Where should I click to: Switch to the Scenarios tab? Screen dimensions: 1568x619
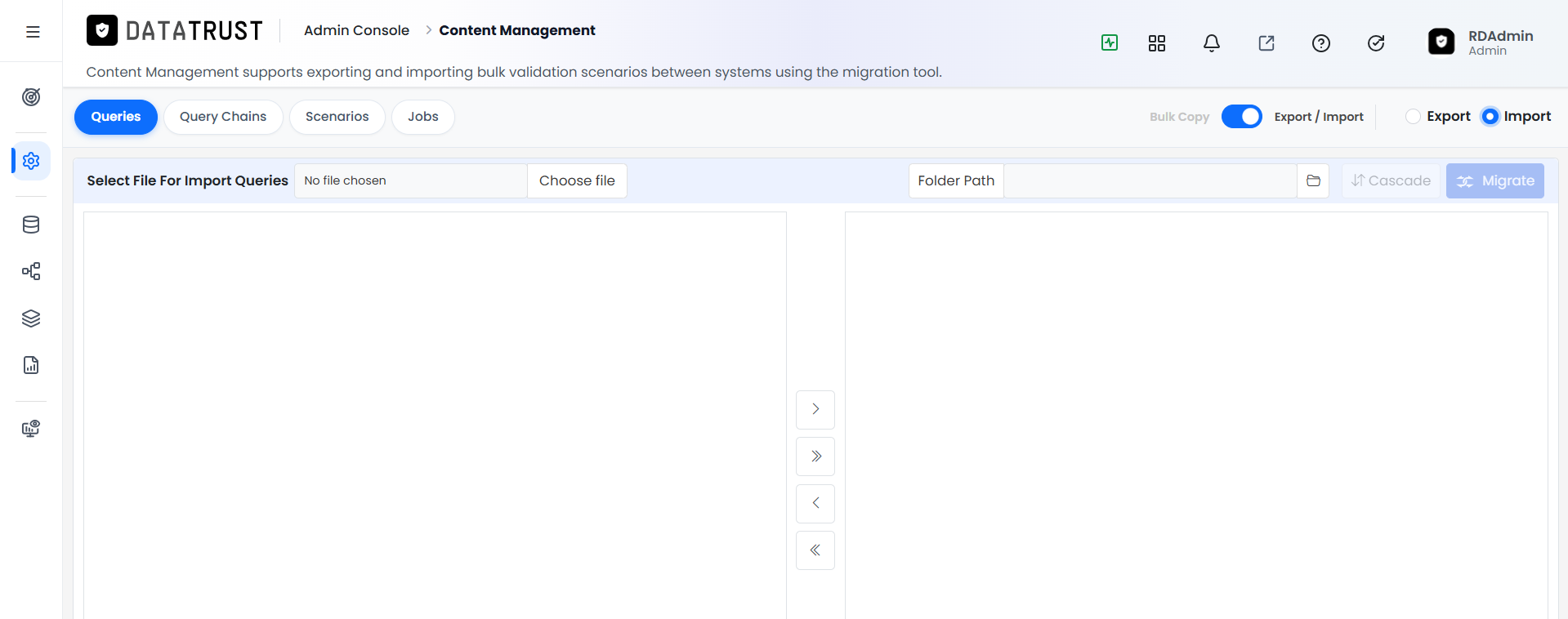(x=337, y=117)
